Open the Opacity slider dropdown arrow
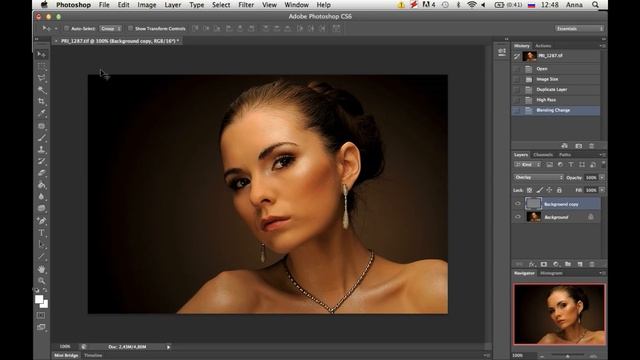 pos(602,178)
